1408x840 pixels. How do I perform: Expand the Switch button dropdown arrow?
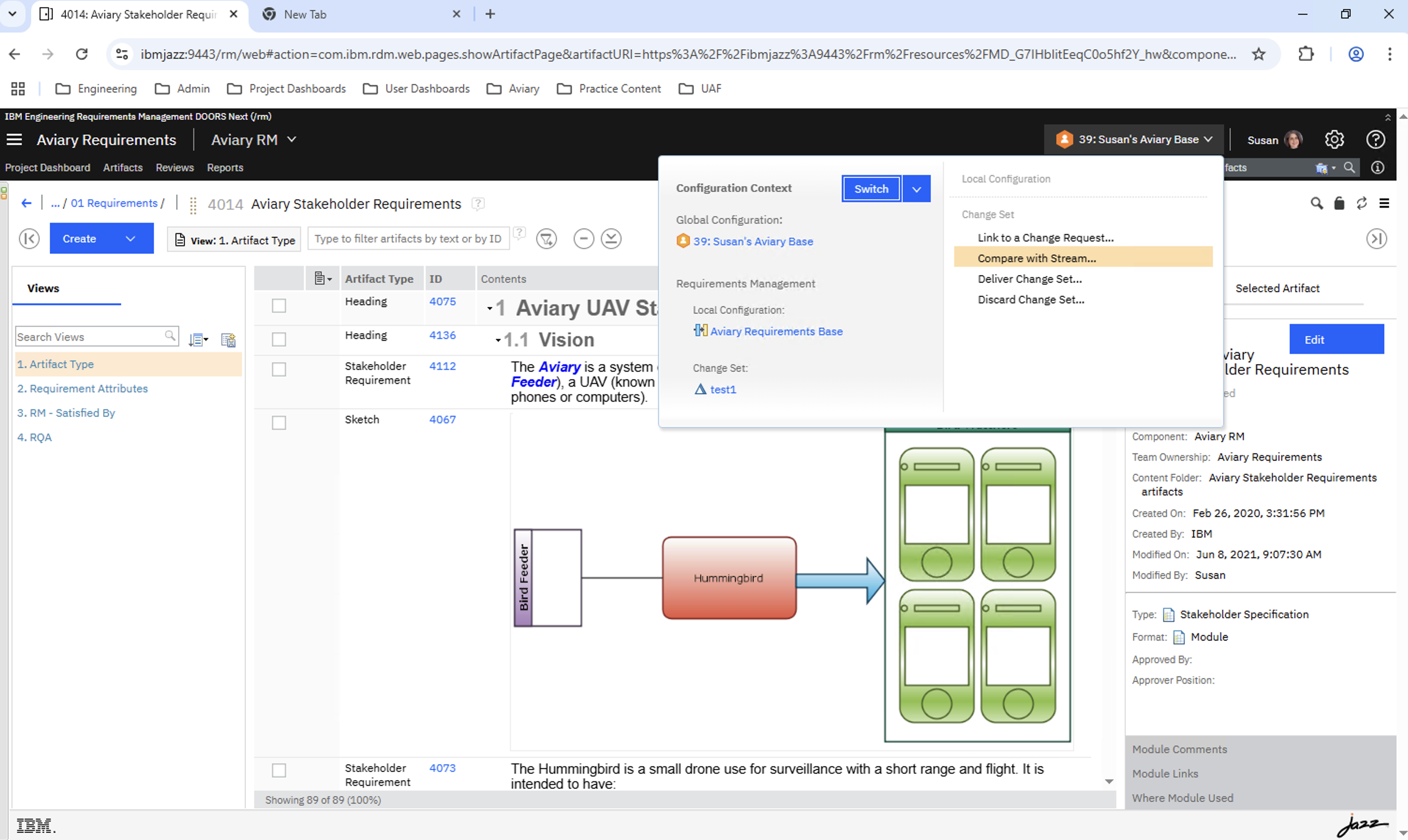pyautogui.click(x=916, y=189)
